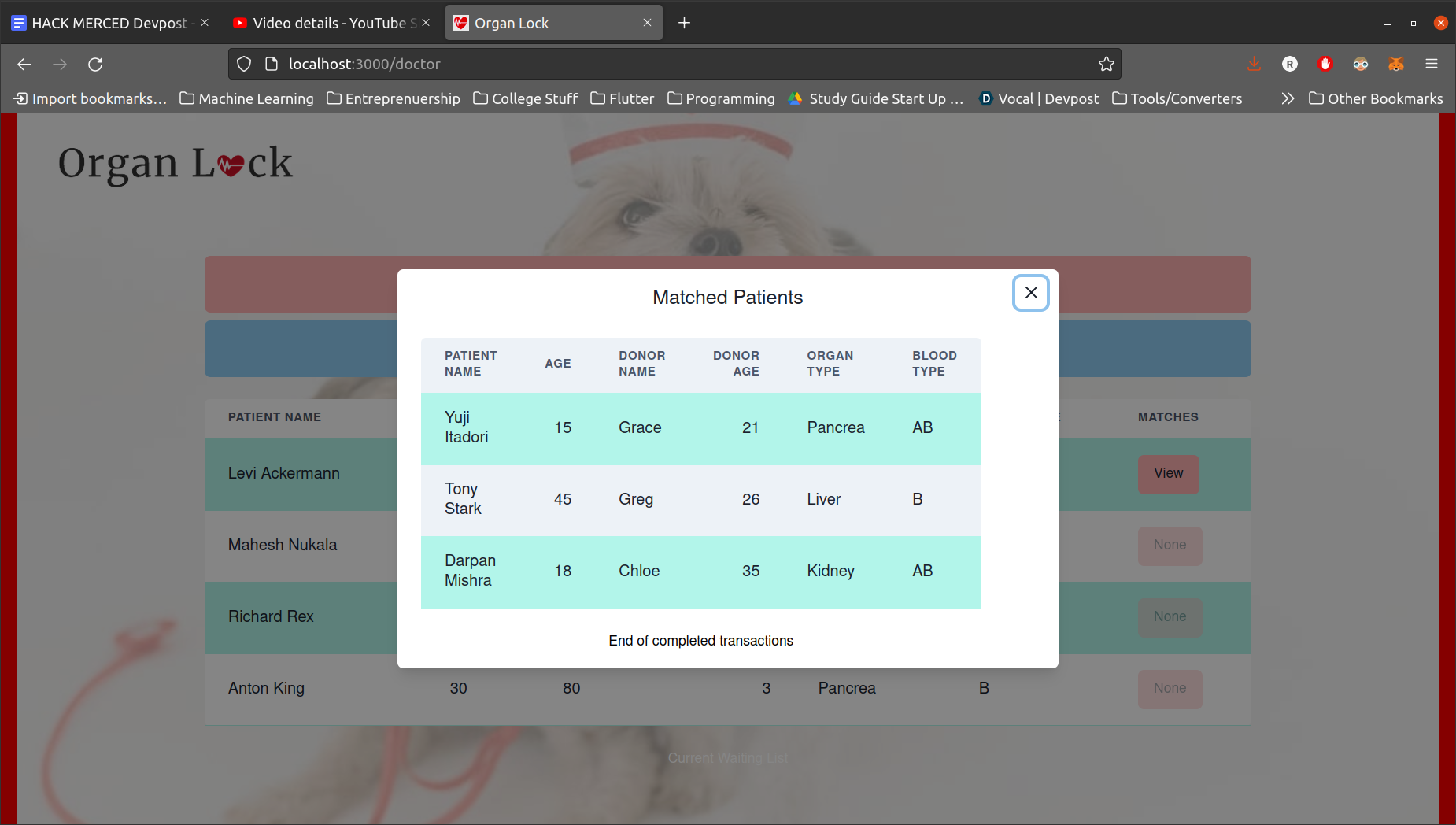Click the View button for Levi Ackermann
This screenshot has height=825, width=1456.
click(x=1168, y=474)
